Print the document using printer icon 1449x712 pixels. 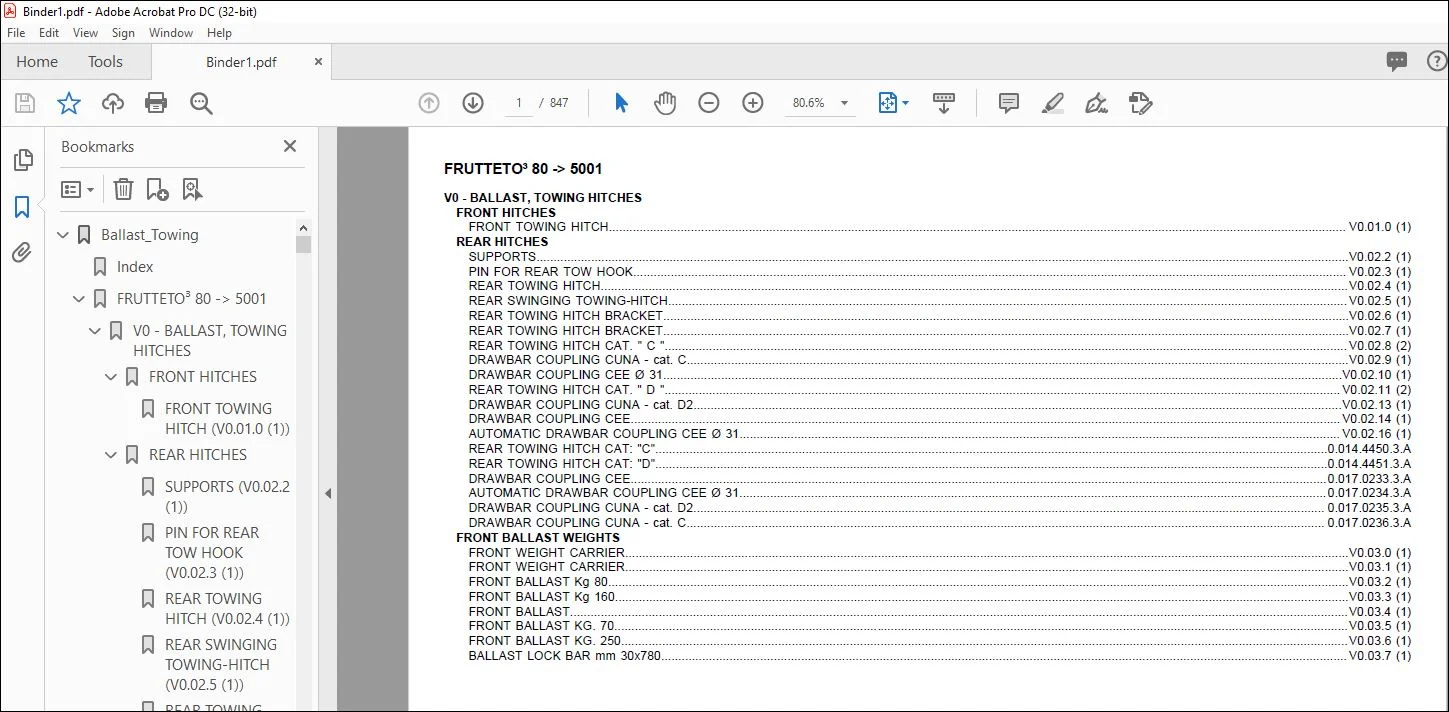pyautogui.click(x=156, y=103)
